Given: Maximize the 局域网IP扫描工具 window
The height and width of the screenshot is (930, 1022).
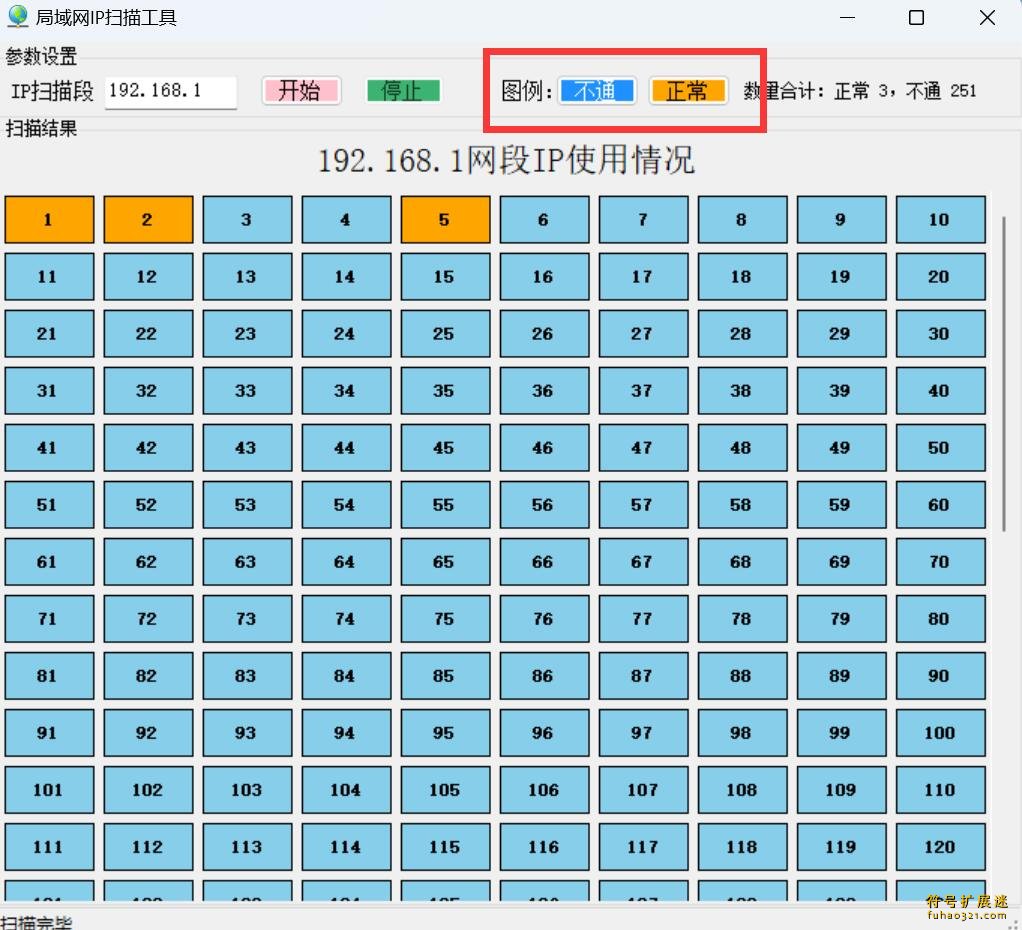Looking at the screenshot, I should (x=916, y=18).
